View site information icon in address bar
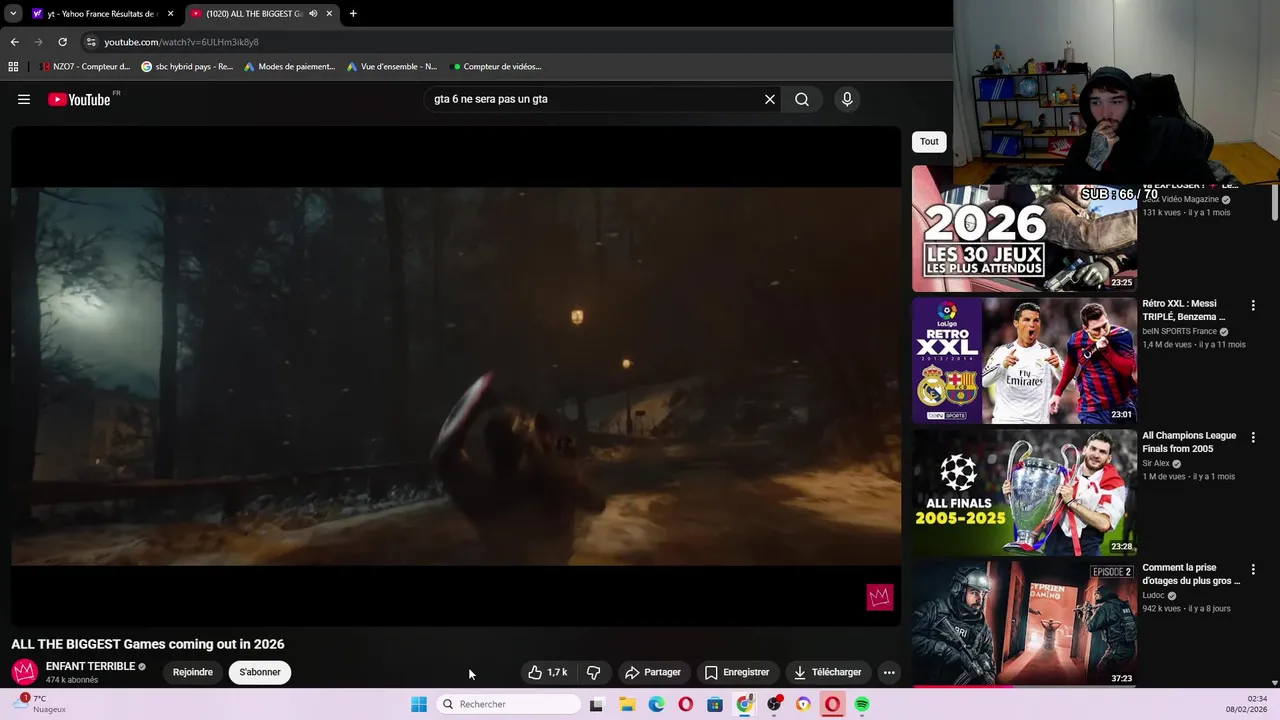 91,42
